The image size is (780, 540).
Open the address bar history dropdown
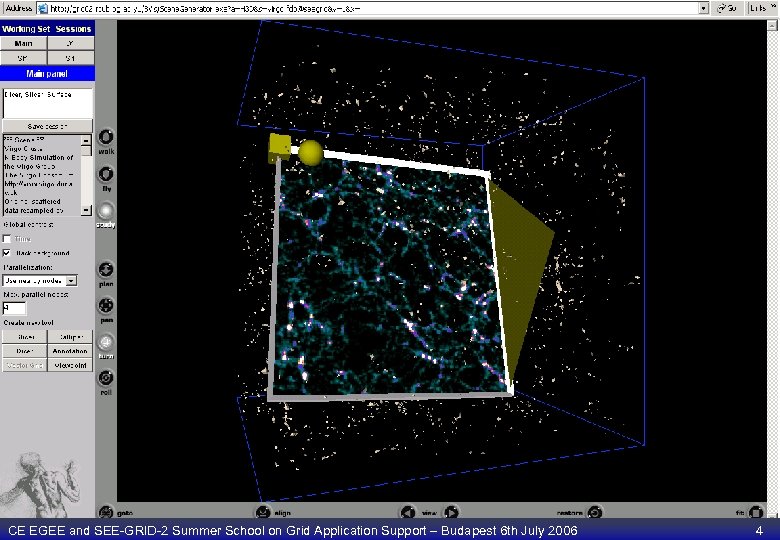[x=703, y=8]
